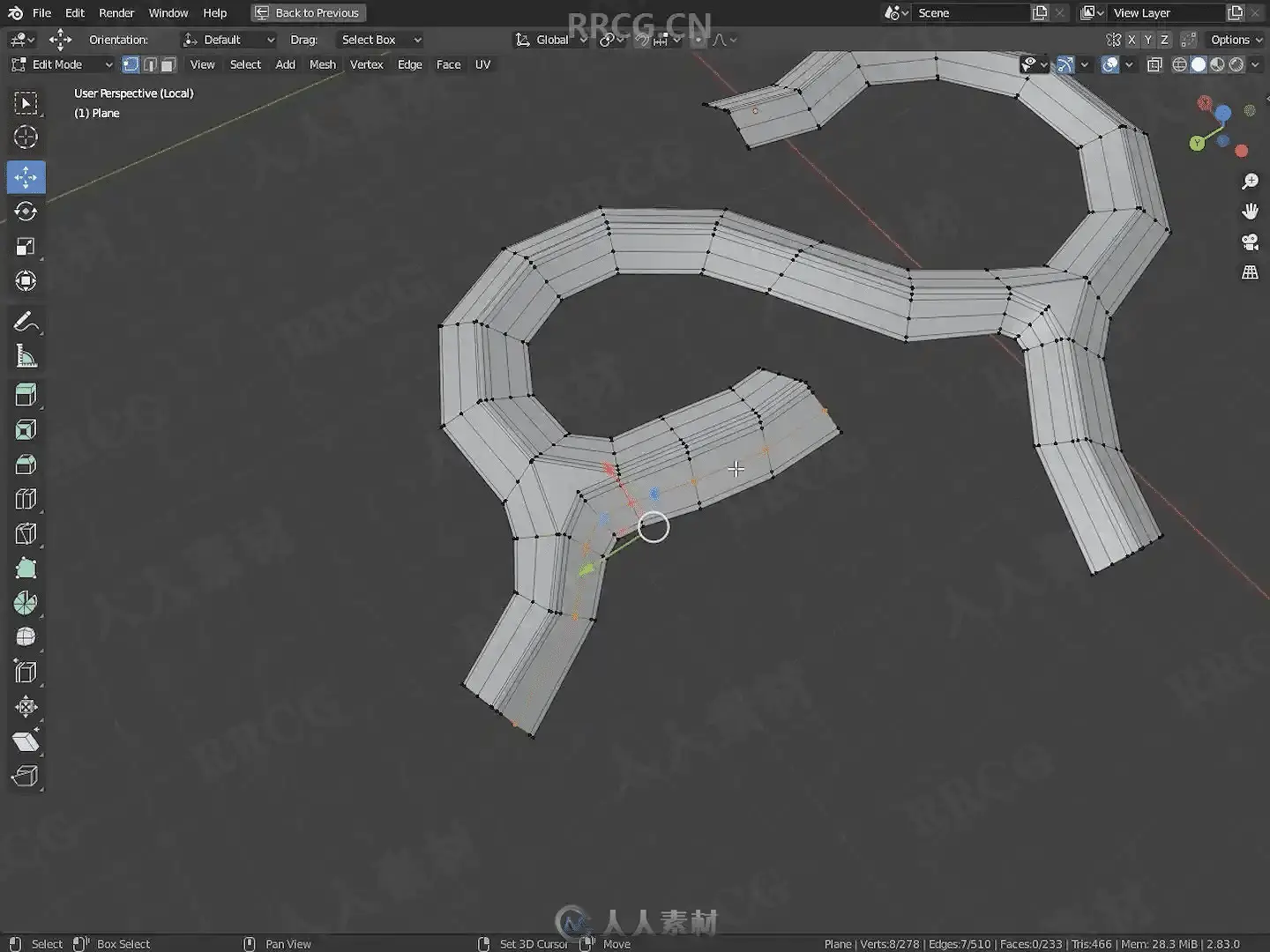This screenshot has width=1270, height=952.
Task: Open the editor type dropdown
Action: click(21, 40)
